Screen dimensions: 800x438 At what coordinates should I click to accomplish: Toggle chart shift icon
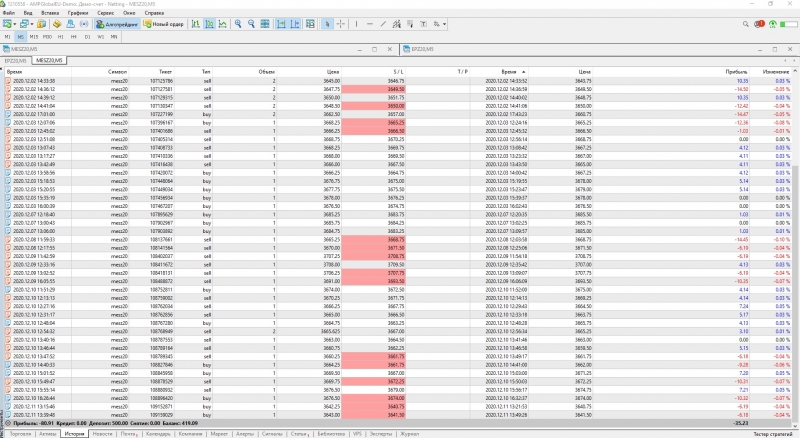(x=294, y=24)
